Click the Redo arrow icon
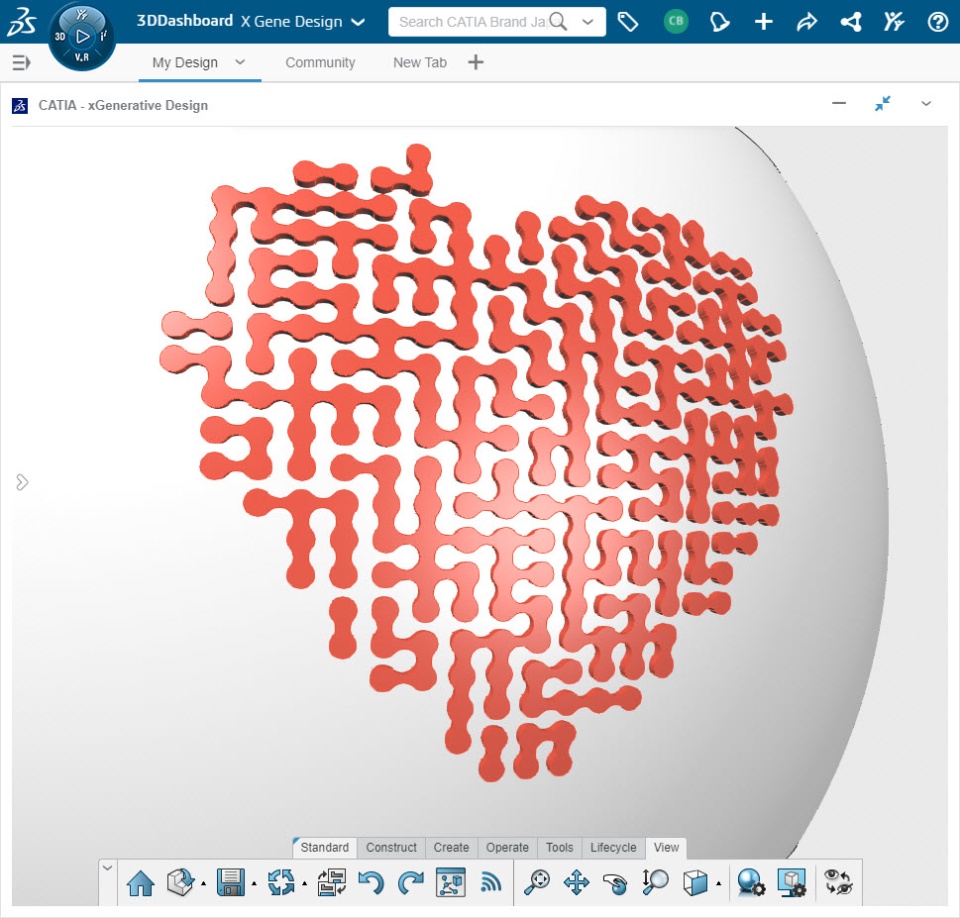The height and width of the screenshot is (918, 960). click(x=411, y=882)
